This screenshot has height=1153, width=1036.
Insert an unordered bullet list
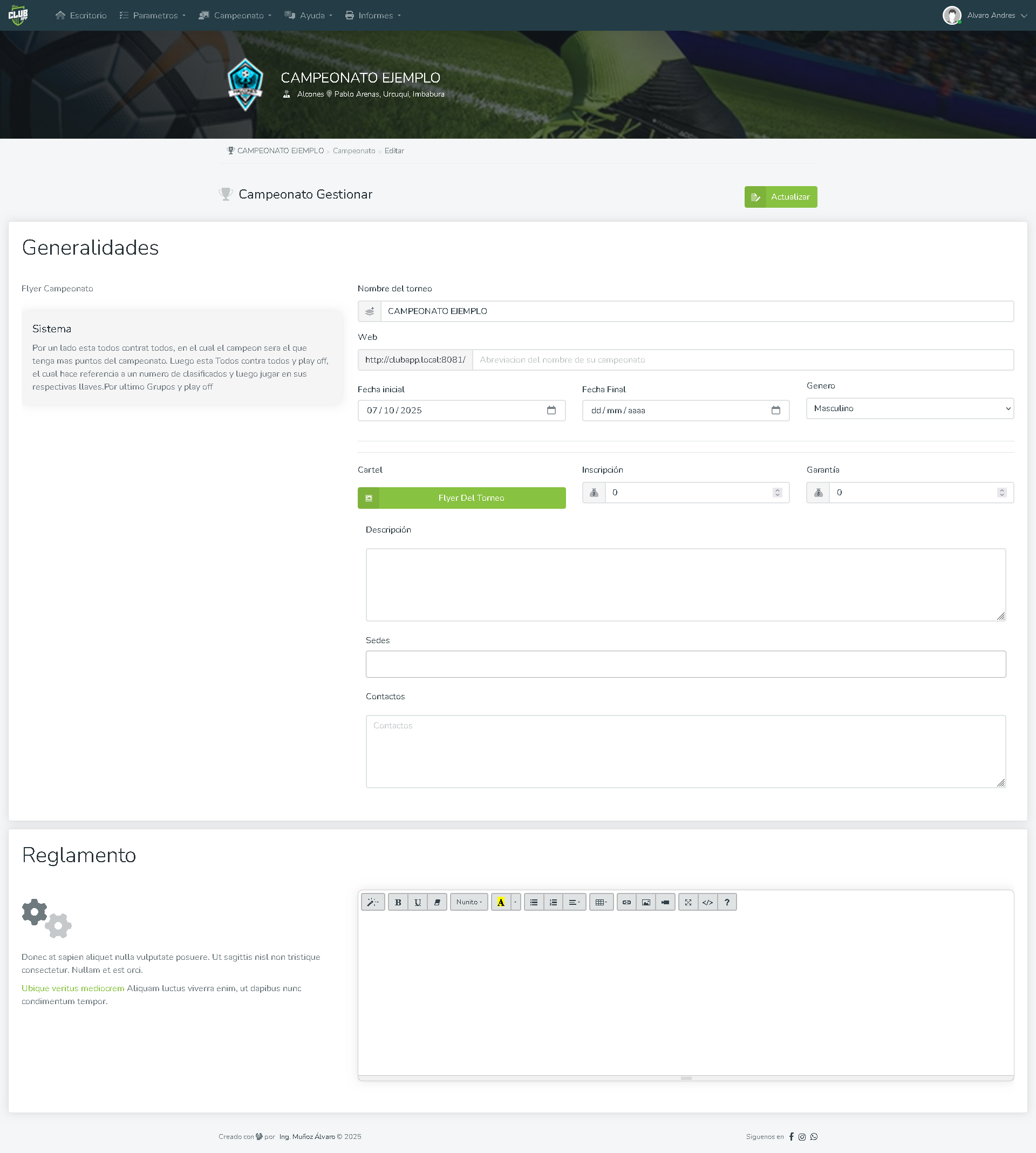point(533,902)
